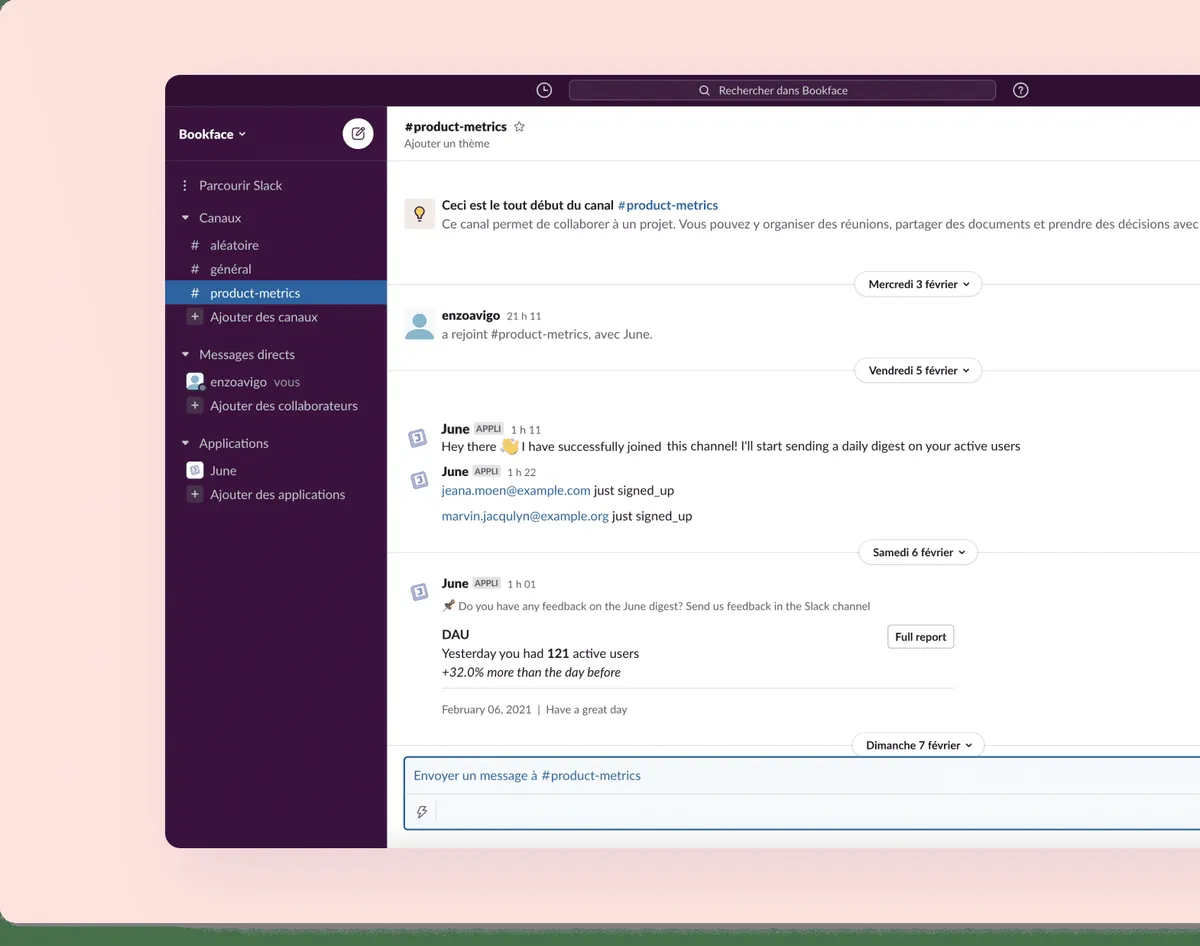Click the plus icon beside Ajouter des canaux

tap(195, 317)
